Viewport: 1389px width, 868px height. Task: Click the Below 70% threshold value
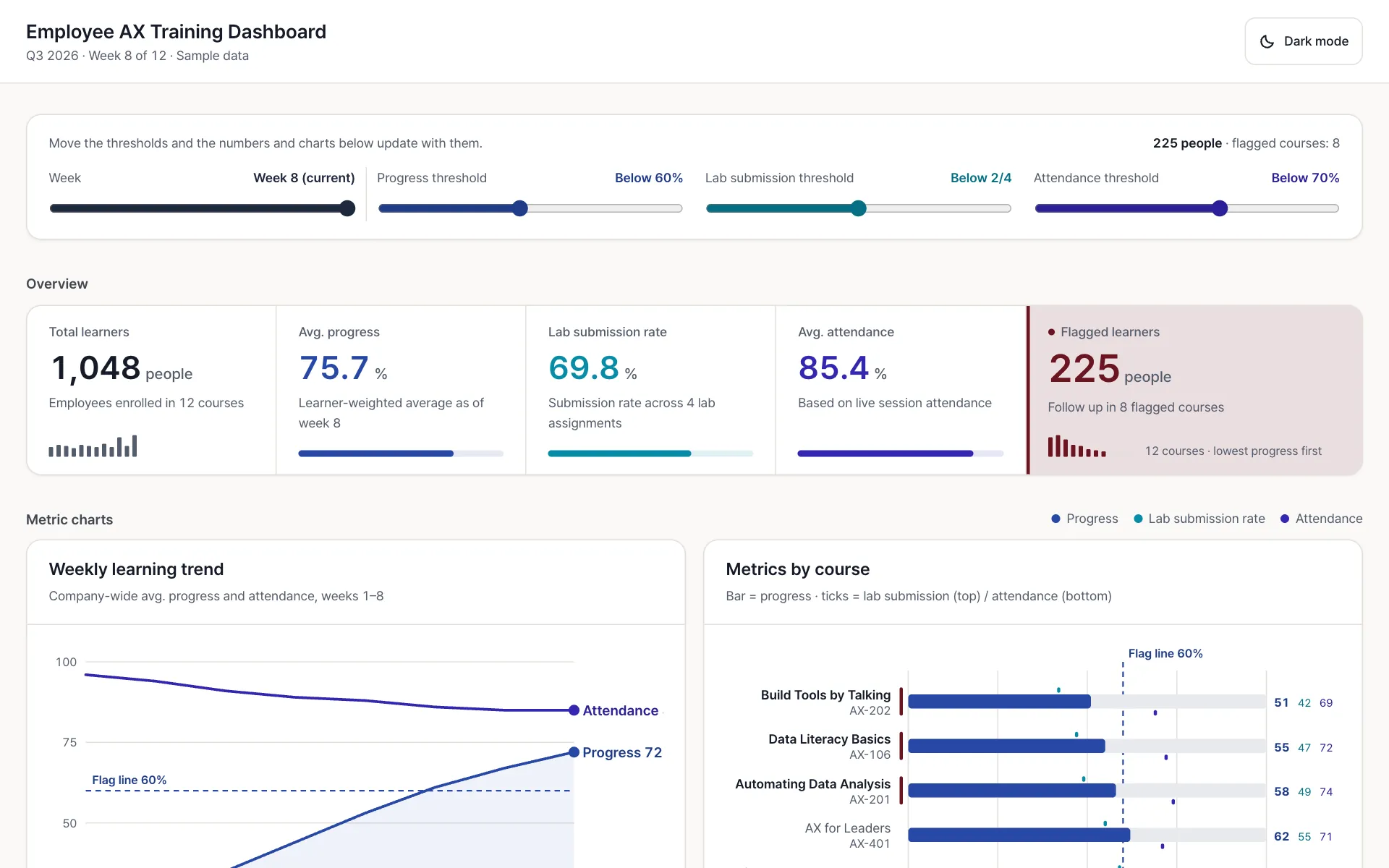click(1305, 178)
